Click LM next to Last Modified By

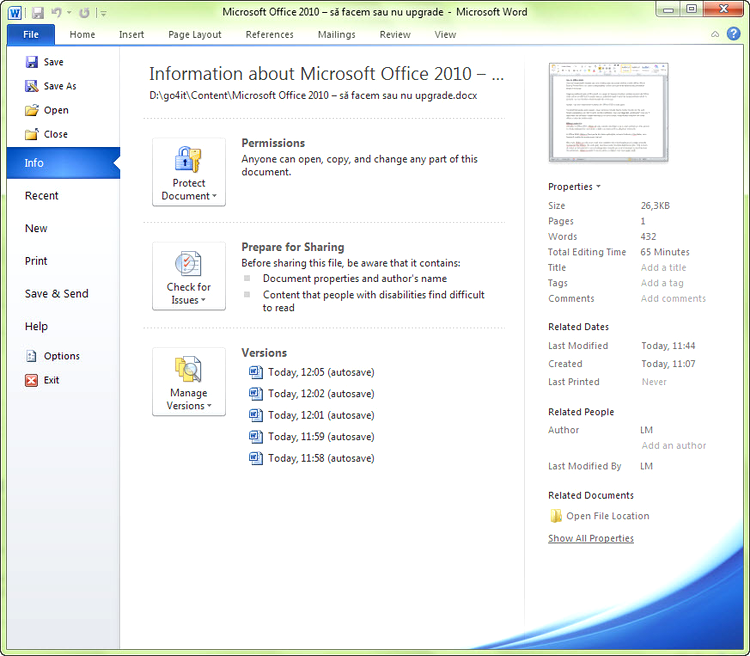(646, 466)
